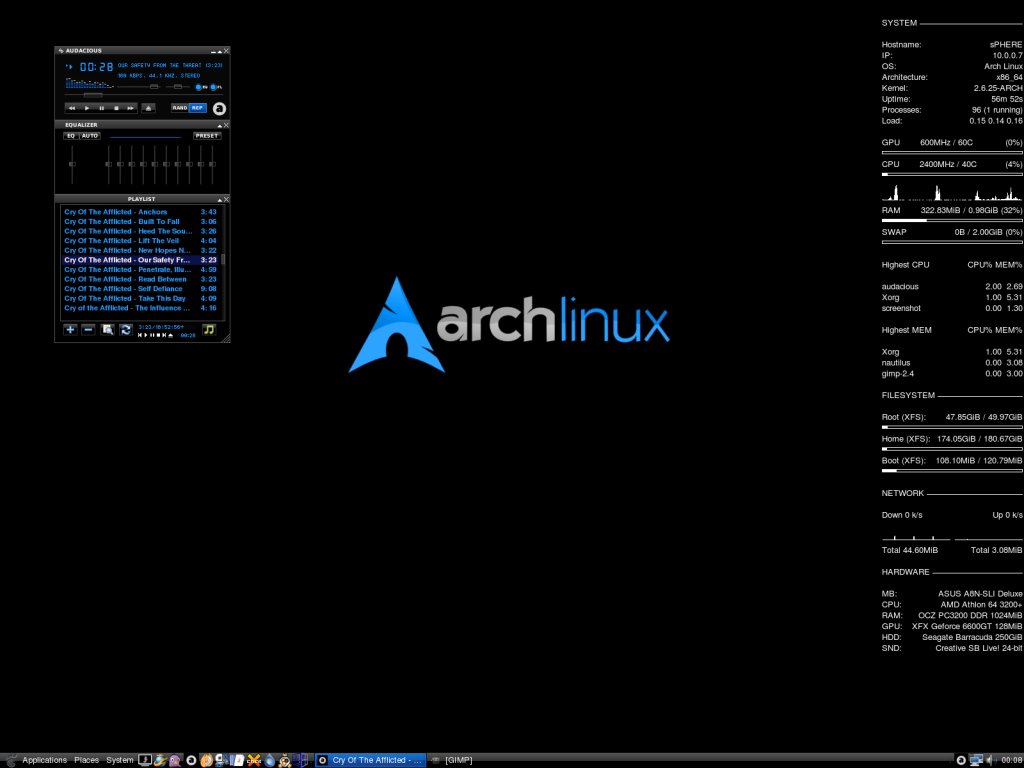Adjust the balance slider next to volume
Screen dimensions: 1024x768
click(177, 86)
